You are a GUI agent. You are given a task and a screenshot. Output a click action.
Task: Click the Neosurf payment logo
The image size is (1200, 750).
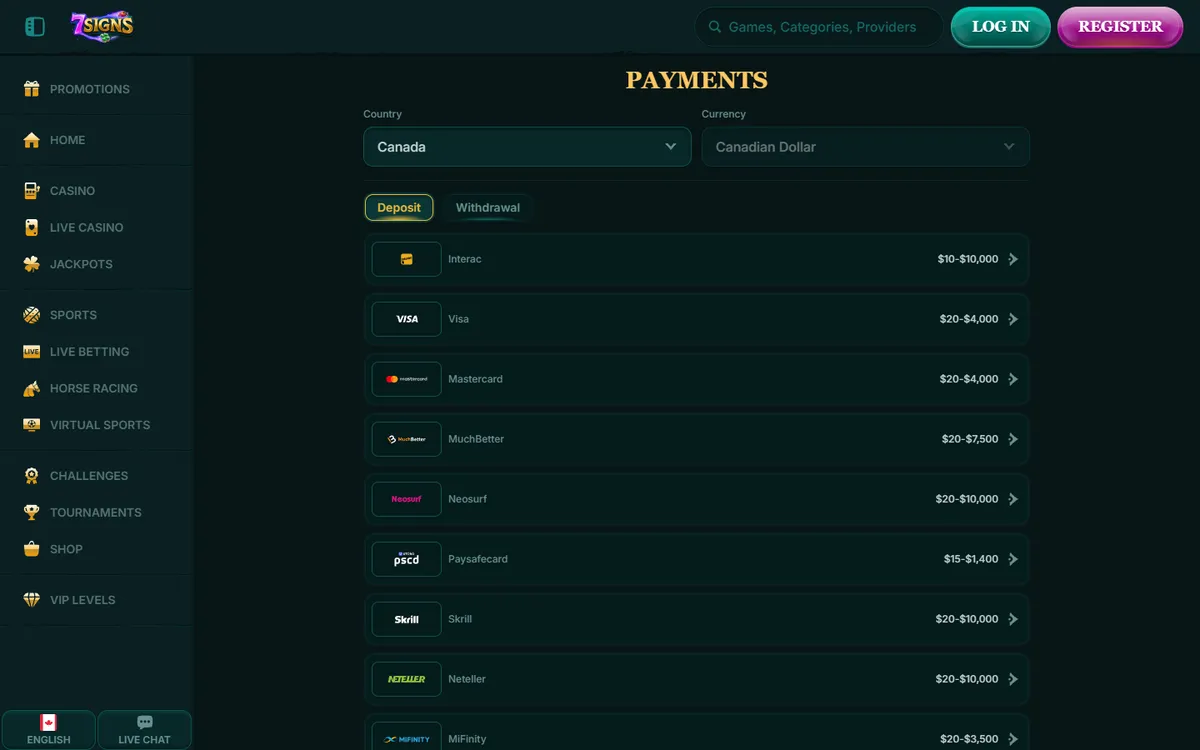pos(406,499)
